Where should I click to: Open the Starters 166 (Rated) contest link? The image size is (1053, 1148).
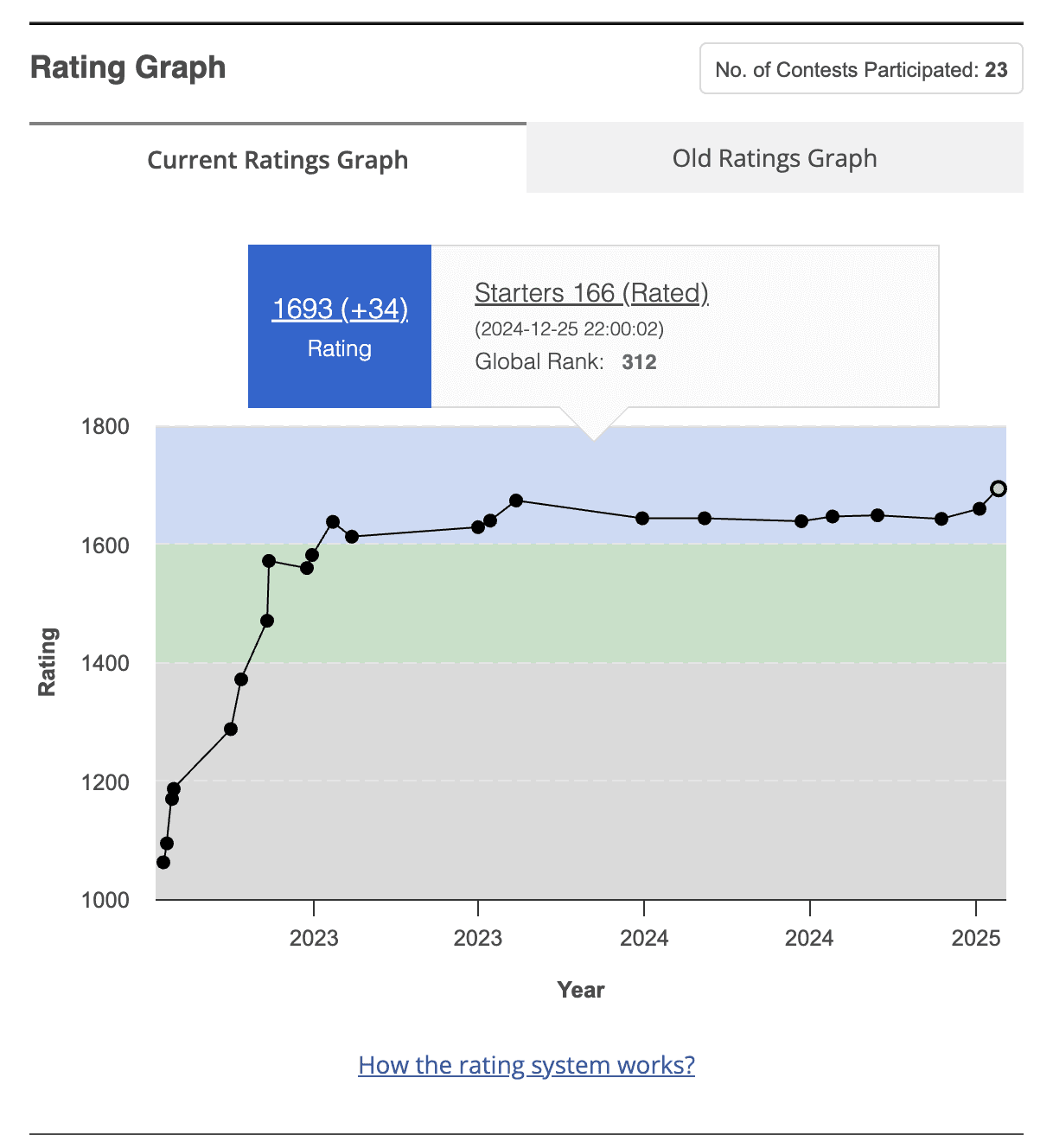click(591, 293)
